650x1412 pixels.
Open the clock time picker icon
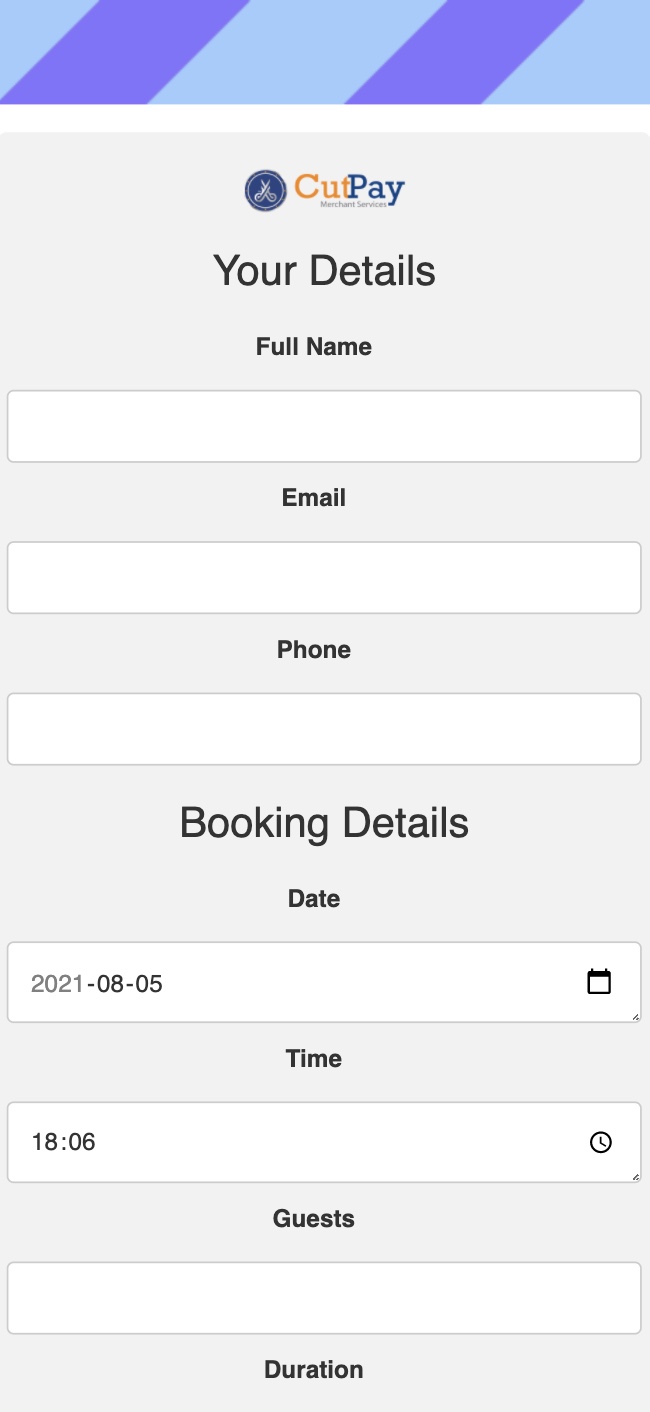point(600,1142)
